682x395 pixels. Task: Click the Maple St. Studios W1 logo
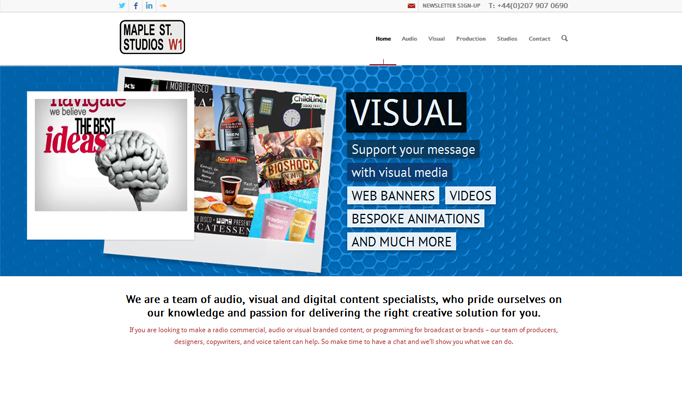152,37
